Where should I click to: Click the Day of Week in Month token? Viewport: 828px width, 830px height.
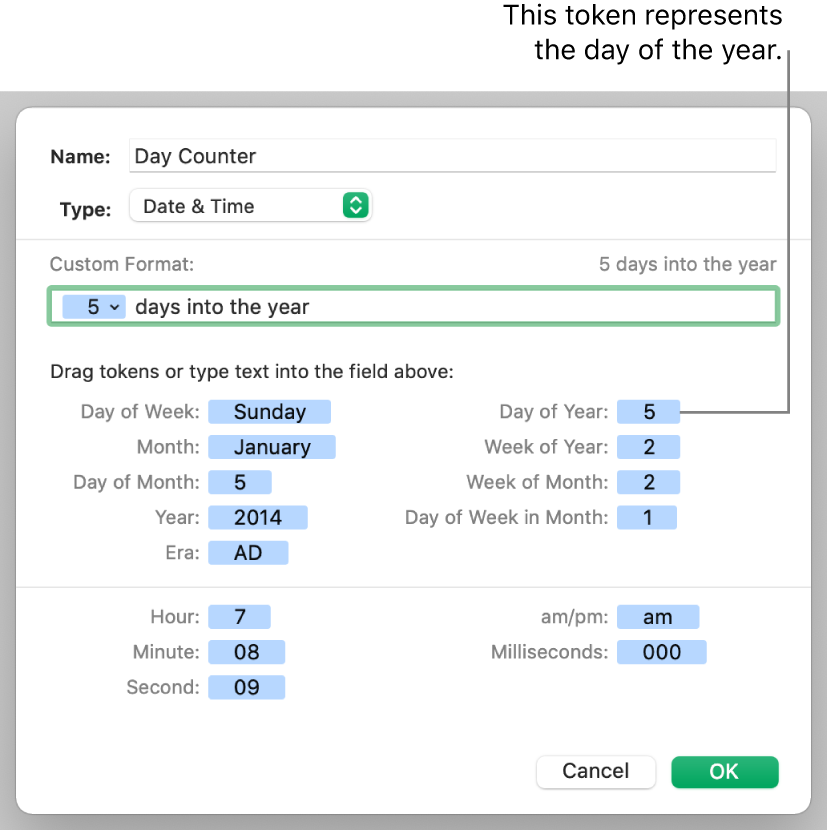point(647,517)
